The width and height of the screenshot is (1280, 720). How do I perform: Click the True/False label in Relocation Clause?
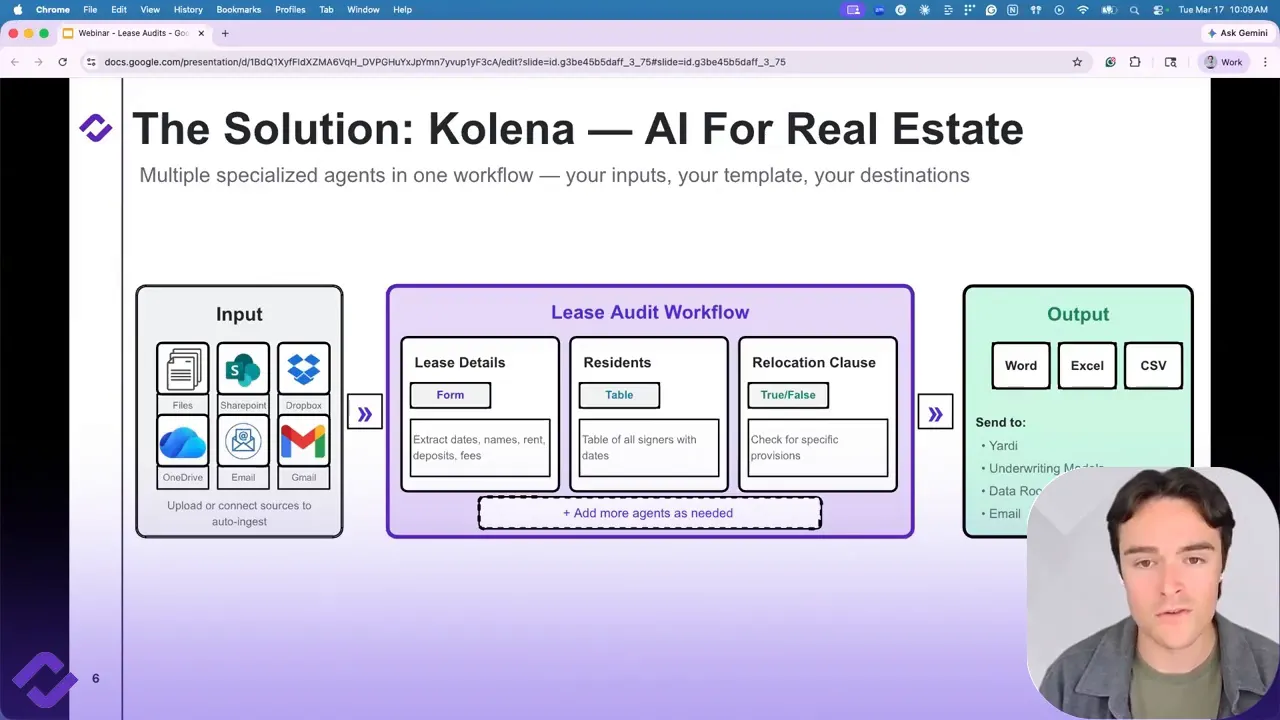[x=788, y=395]
